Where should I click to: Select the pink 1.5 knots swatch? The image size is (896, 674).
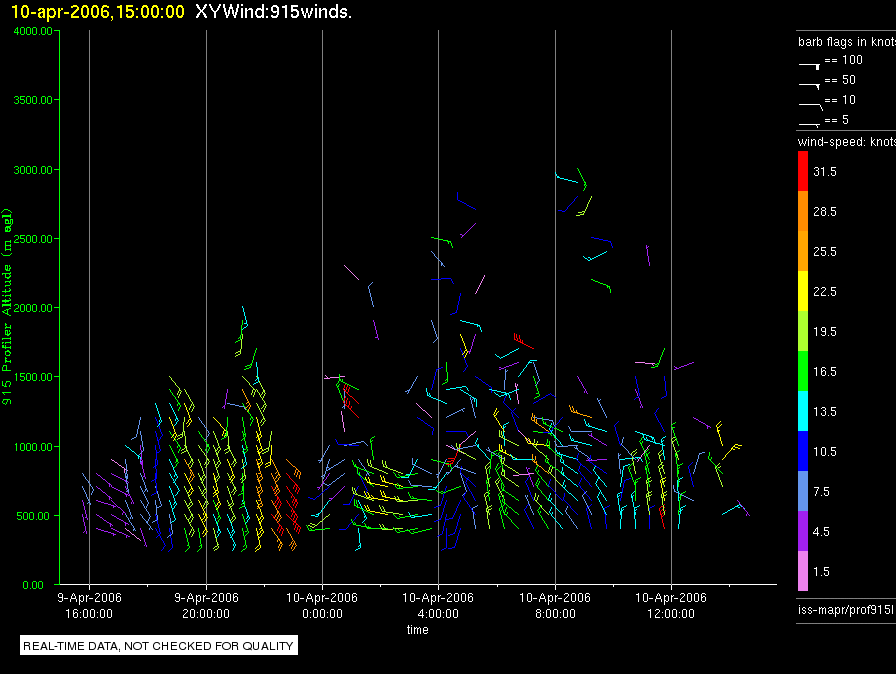click(803, 571)
